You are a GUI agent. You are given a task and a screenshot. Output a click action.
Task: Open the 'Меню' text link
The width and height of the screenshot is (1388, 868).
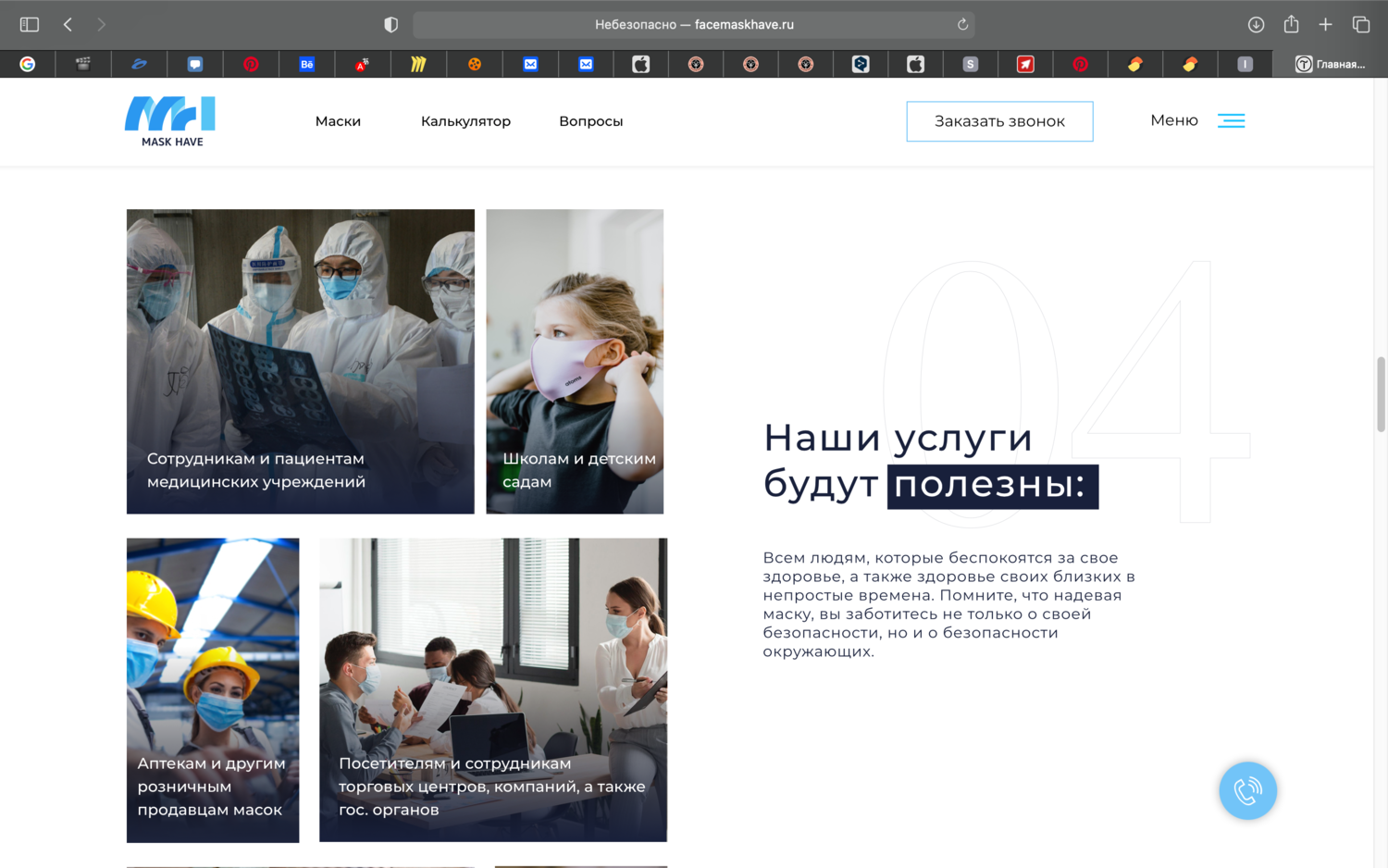1174,120
